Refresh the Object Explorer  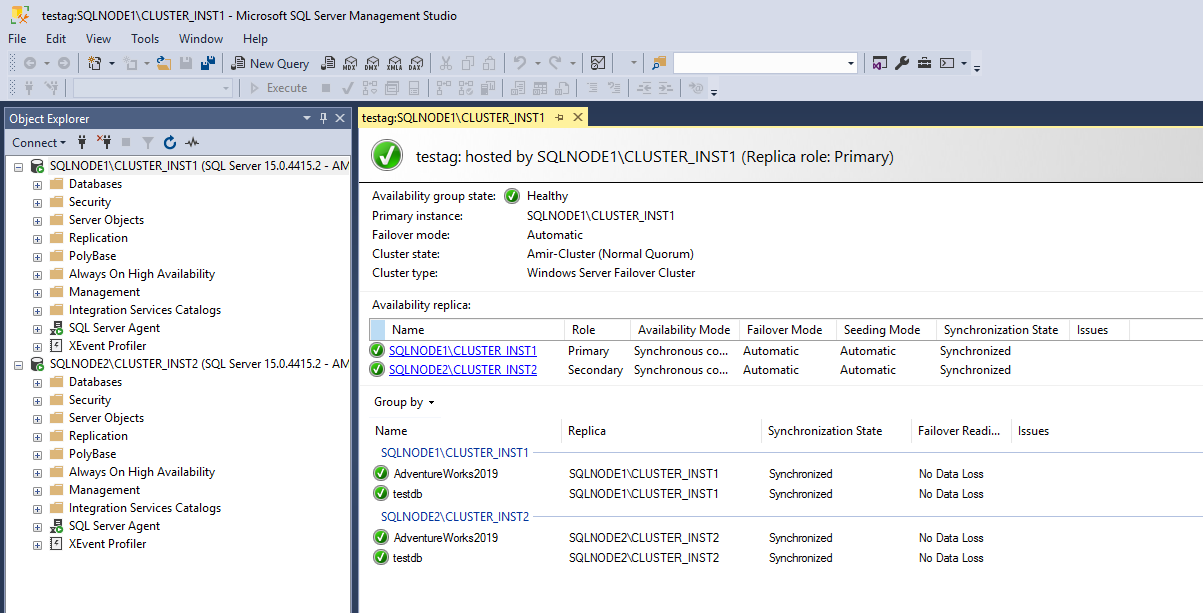click(170, 142)
